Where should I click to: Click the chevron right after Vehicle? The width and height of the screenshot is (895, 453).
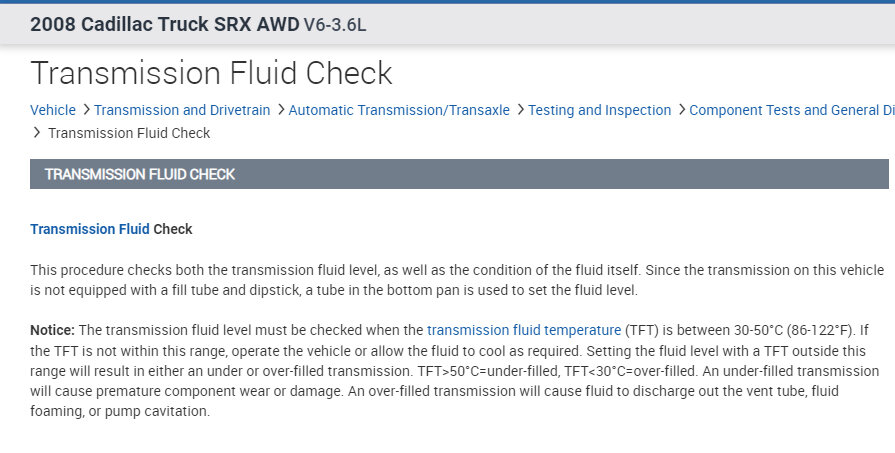pos(86,110)
